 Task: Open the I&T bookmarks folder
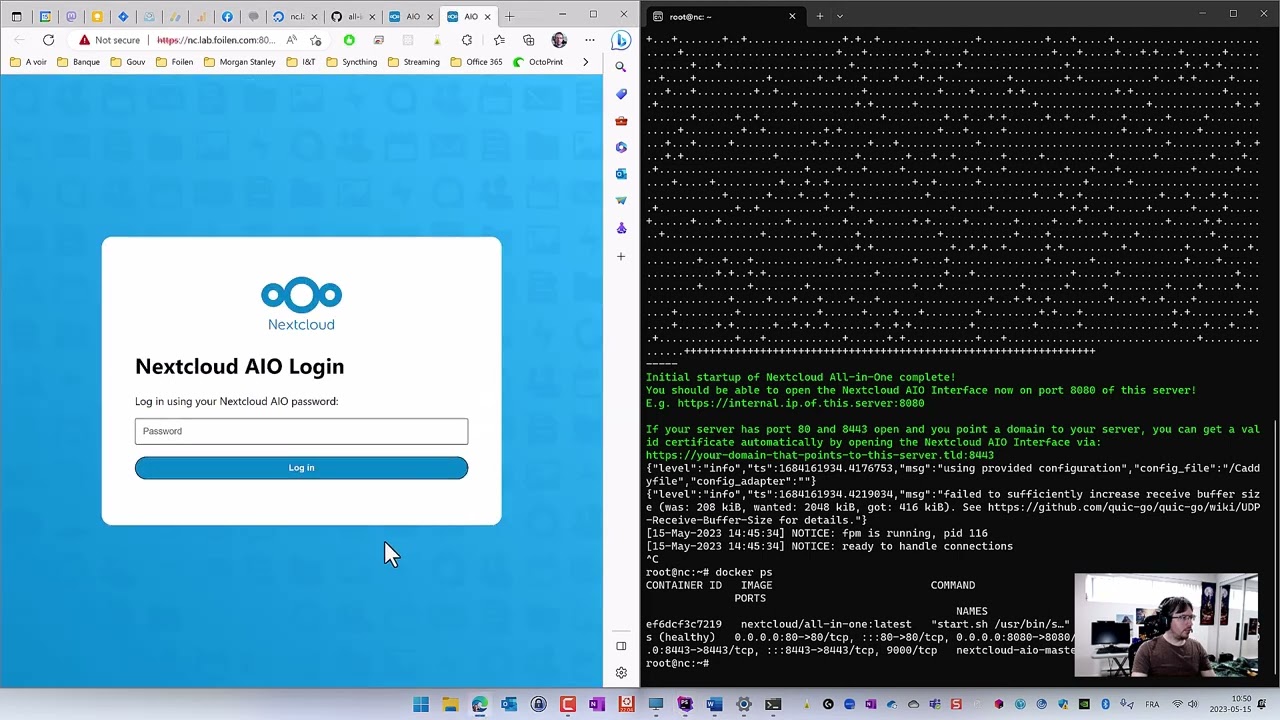(x=301, y=62)
